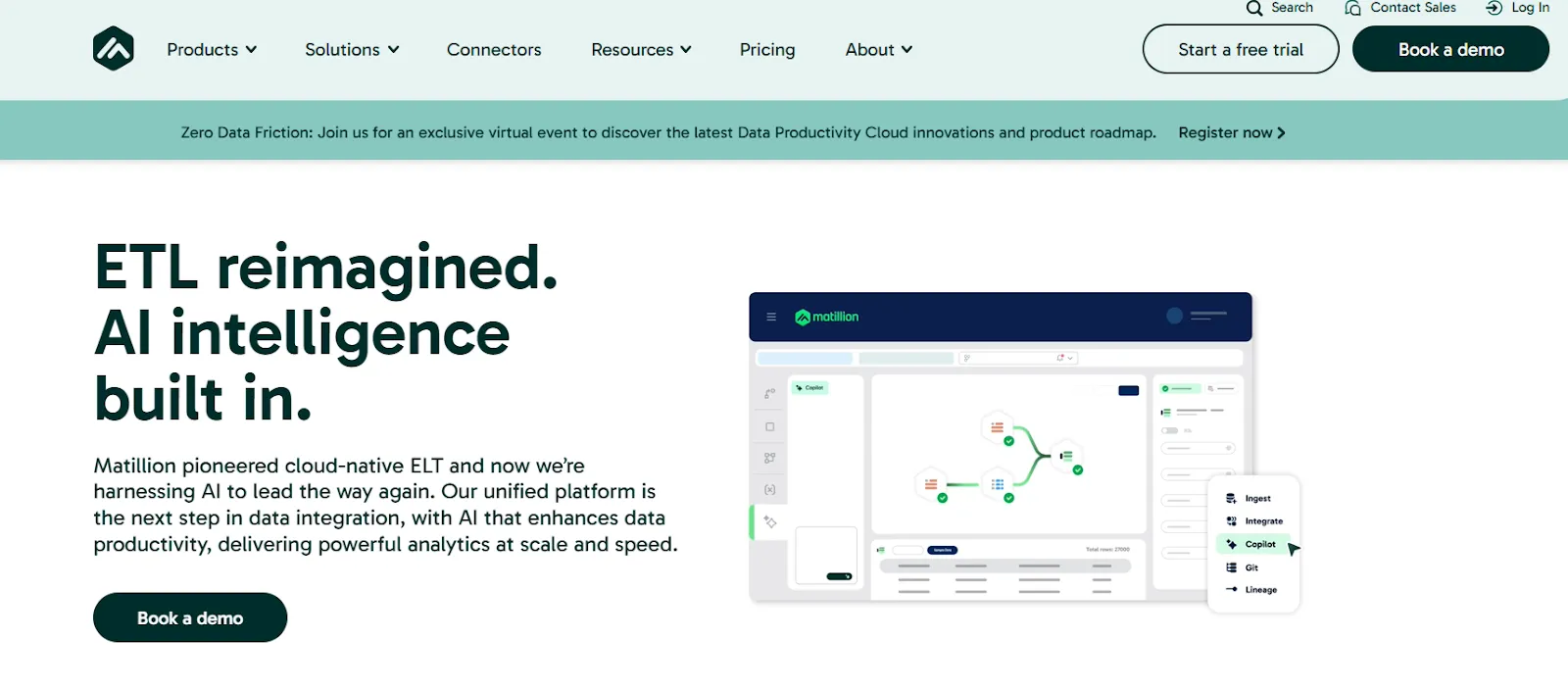
Task: Expand the Solutions menu chevron
Action: [x=394, y=49]
